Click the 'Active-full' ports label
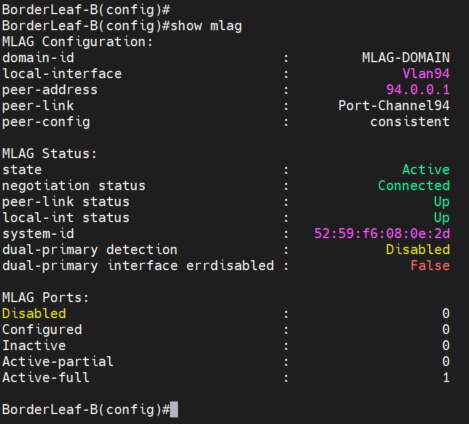The width and height of the screenshot is (469, 424). pos(46,377)
